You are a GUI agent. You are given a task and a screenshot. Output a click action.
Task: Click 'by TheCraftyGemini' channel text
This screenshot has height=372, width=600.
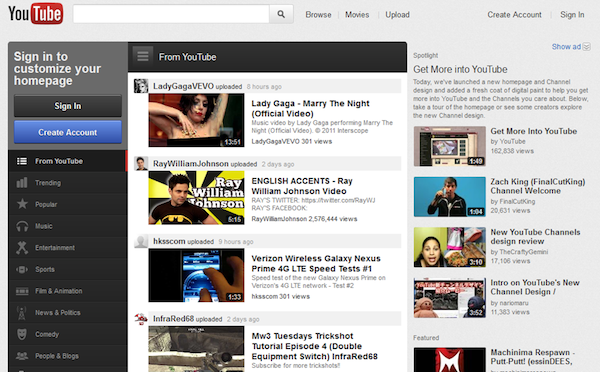pos(519,252)
